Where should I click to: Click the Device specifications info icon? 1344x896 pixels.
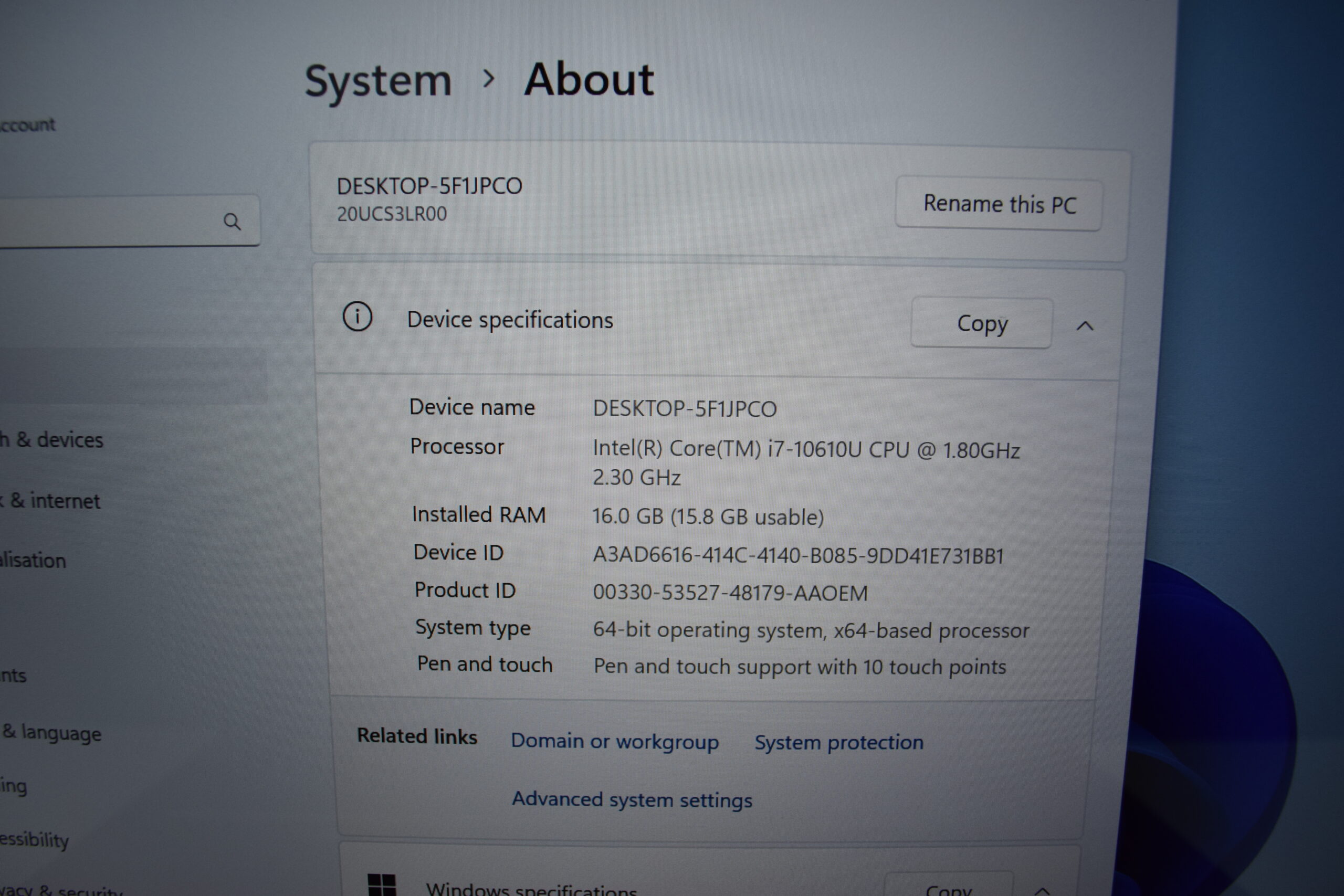point(357,317)
